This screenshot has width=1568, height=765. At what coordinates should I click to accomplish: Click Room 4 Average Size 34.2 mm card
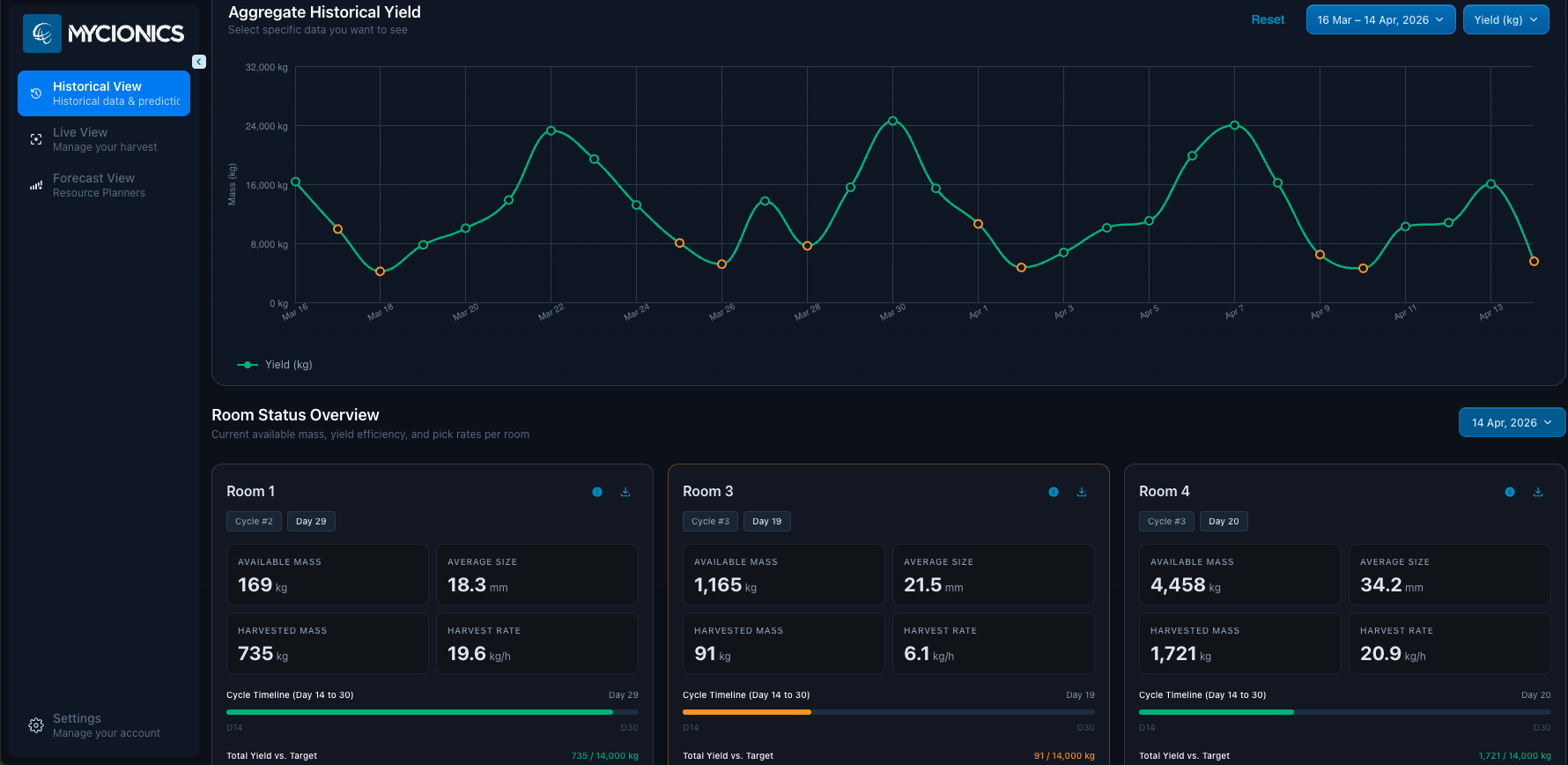coord(1450,575)
